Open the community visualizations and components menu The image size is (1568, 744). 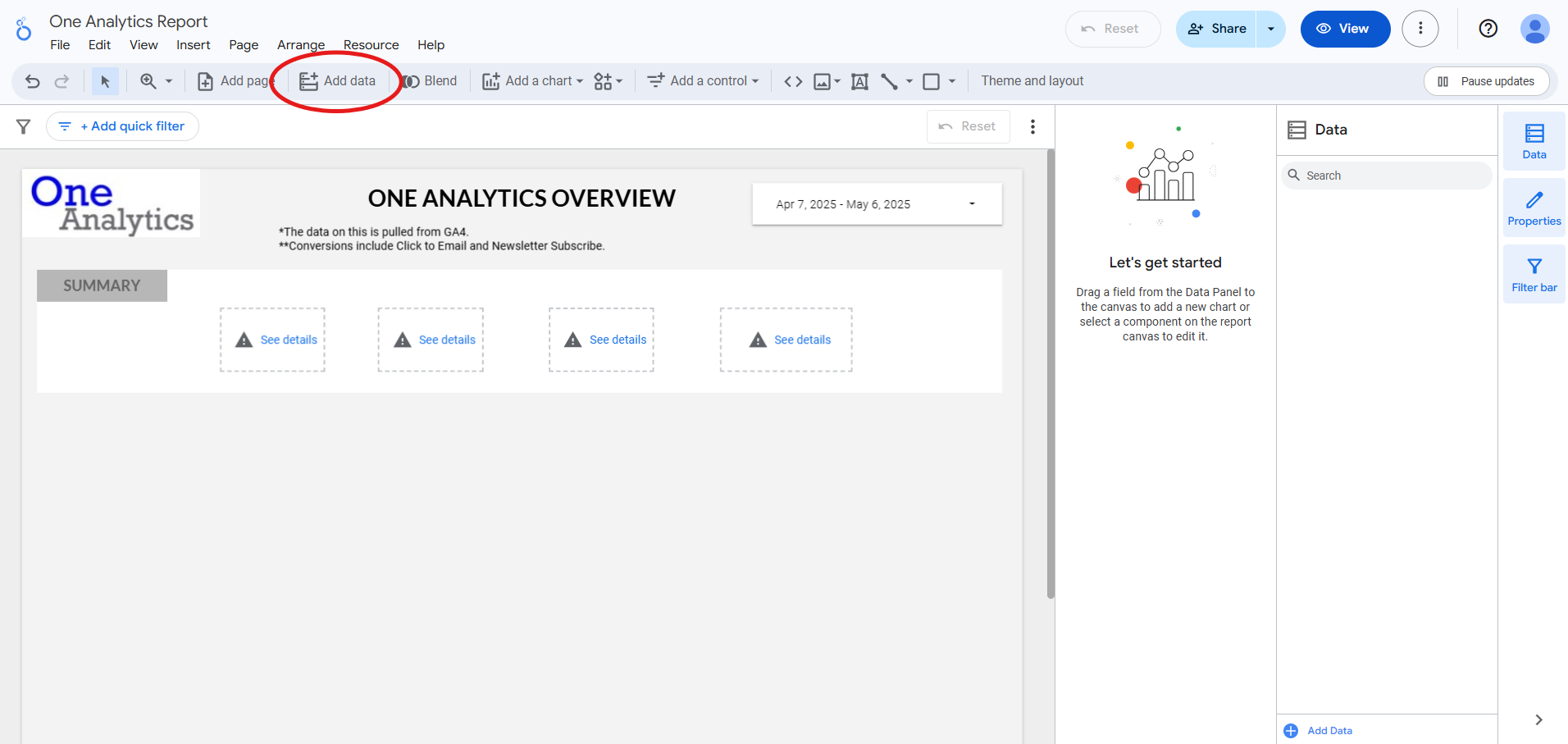click(609, 81)
